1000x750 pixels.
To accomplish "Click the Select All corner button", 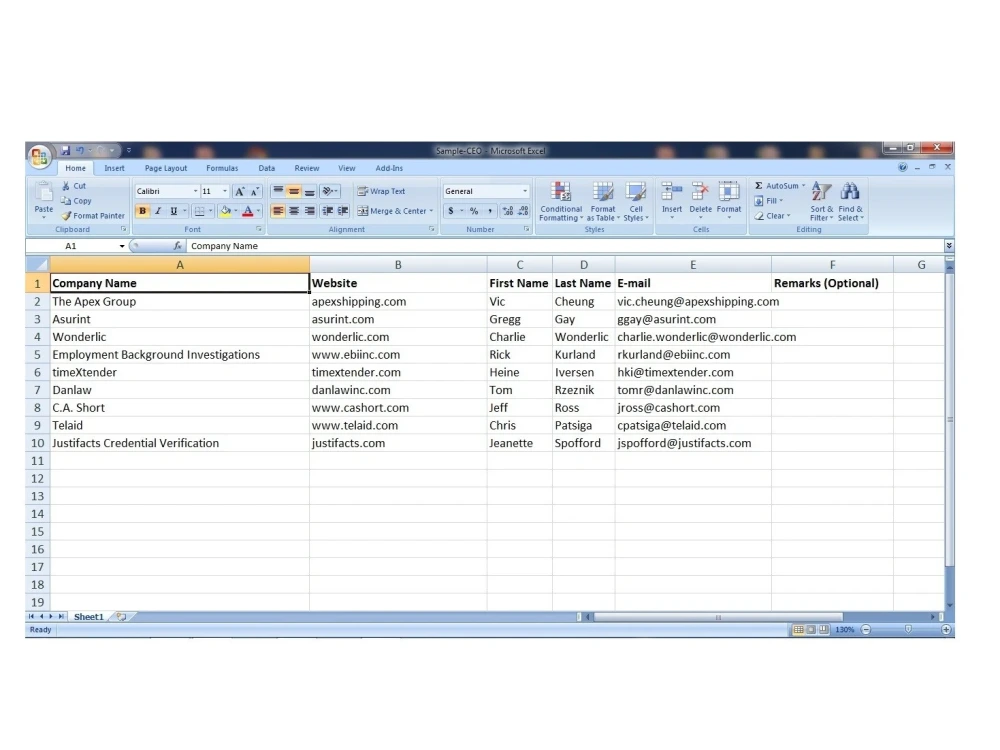I will coord(38,265).
